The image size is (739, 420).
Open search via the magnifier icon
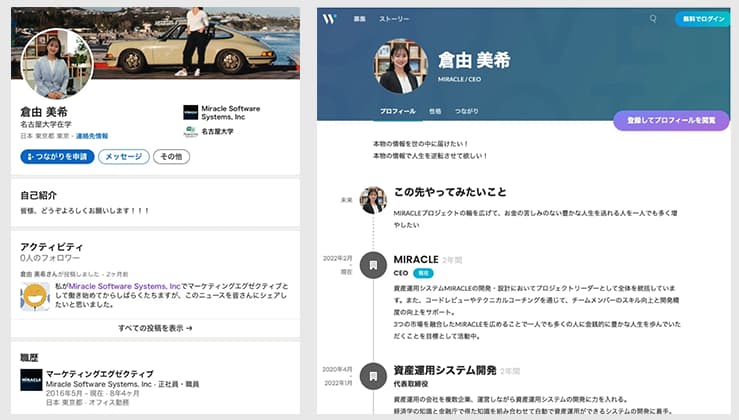[x=653, y=18]
